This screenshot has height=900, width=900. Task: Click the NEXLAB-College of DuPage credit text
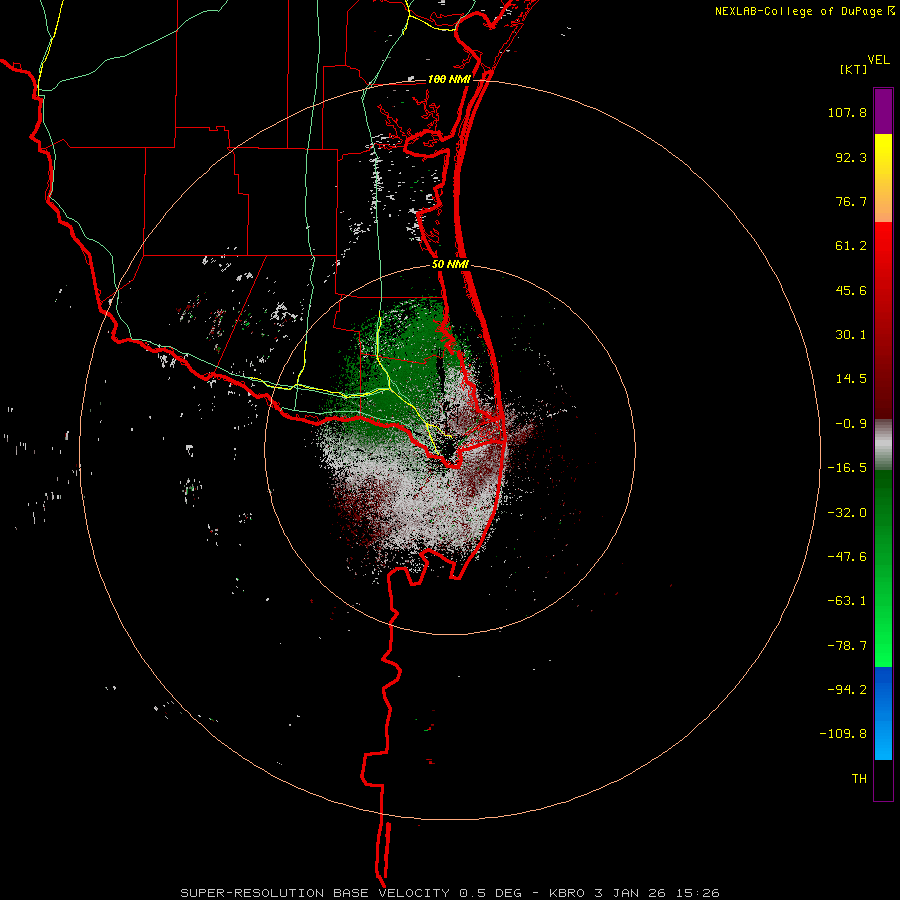(x=799, y=11)
